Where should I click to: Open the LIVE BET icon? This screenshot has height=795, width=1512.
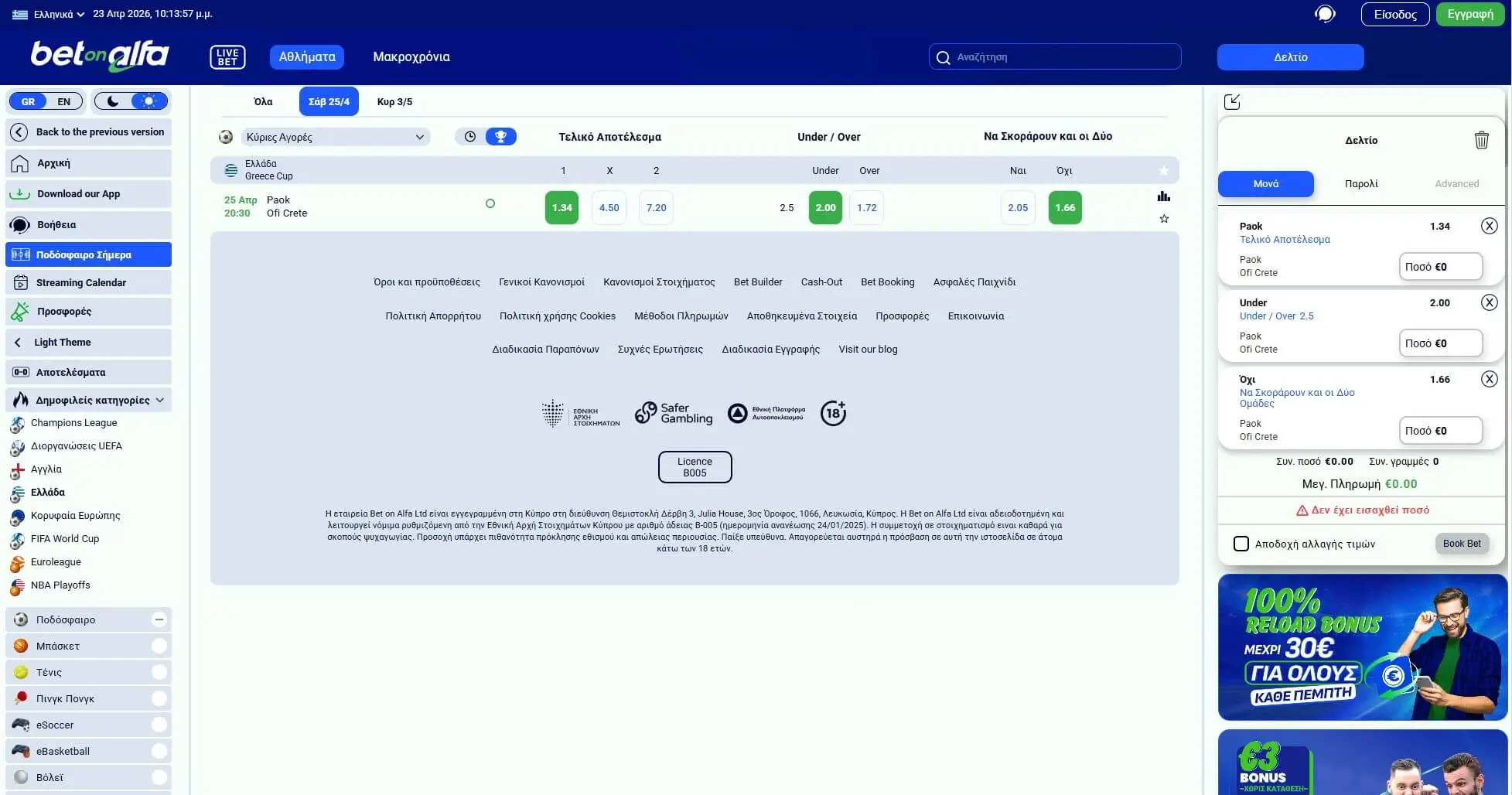click(x=227, y=57)
